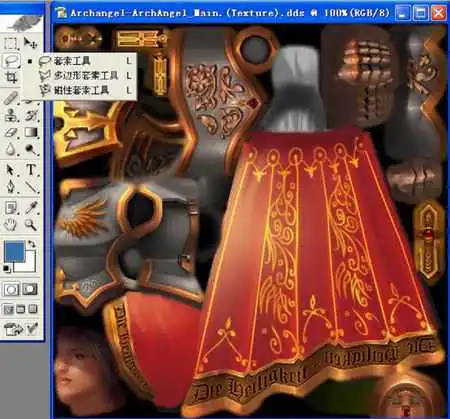
Task: Select the Lasso tool in toolbox
Action: tap(11, 61)
